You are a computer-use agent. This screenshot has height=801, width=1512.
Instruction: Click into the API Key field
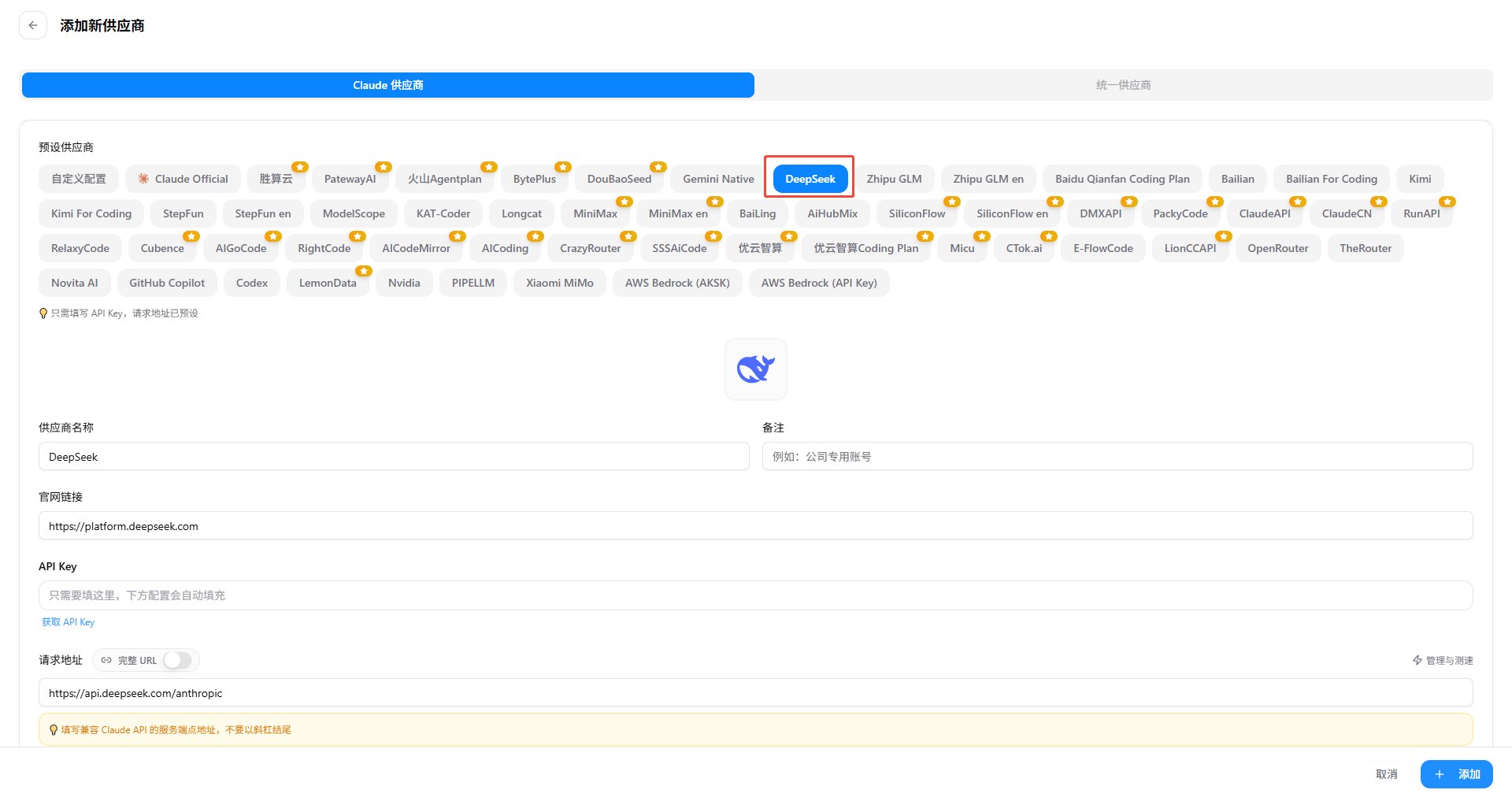pos(756,595)
